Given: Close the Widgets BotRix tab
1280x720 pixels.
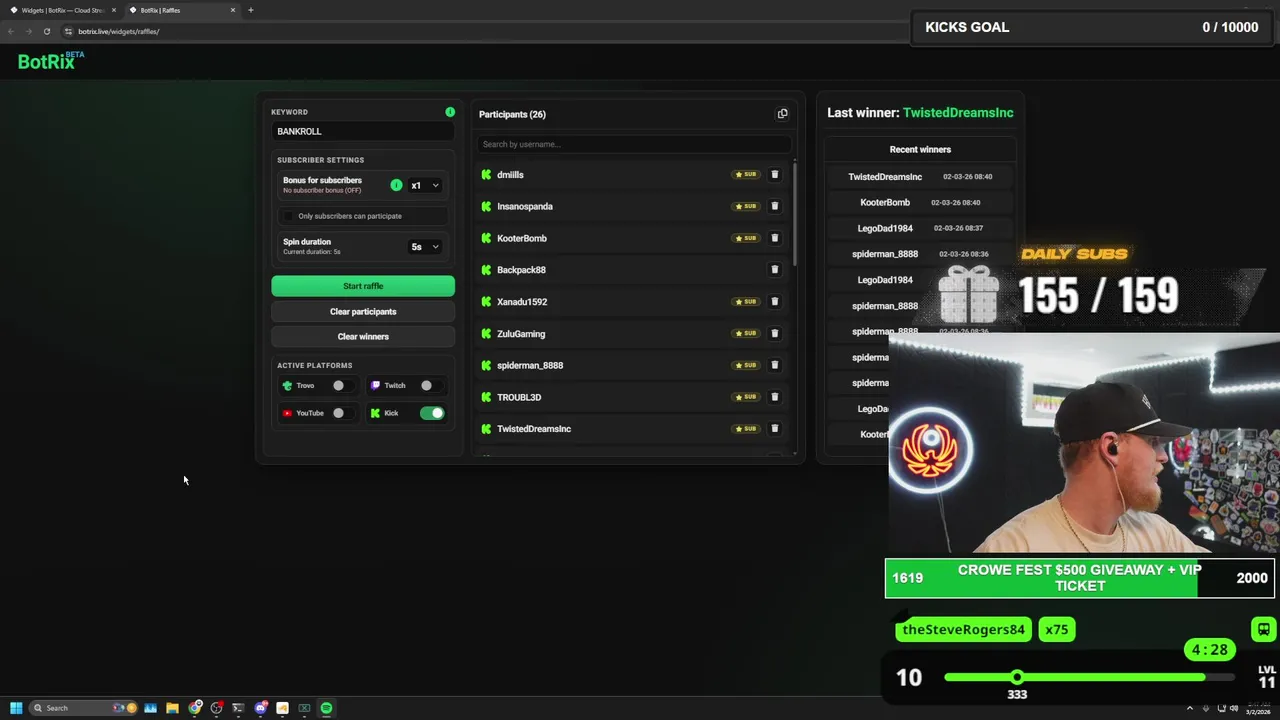Looking at the screenshot, I should (x=113, y=10).
